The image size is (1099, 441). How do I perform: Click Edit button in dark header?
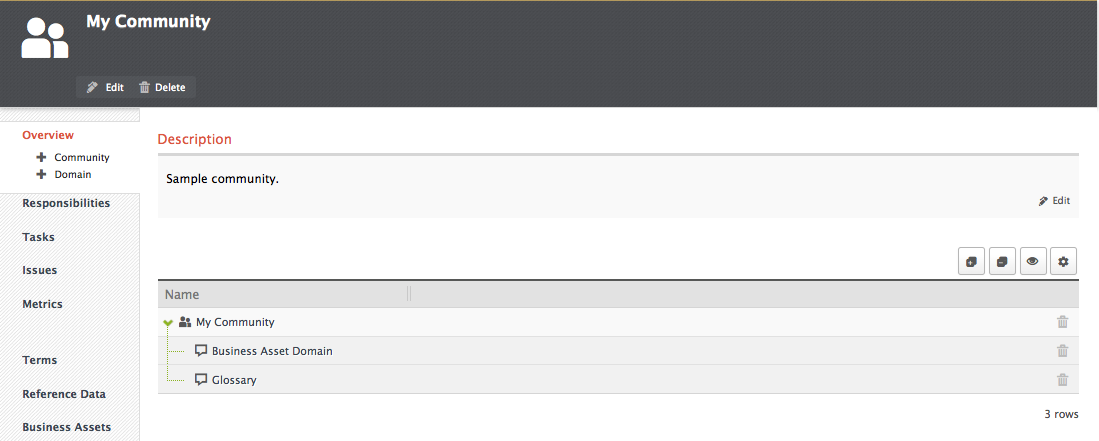click(105, 88)
